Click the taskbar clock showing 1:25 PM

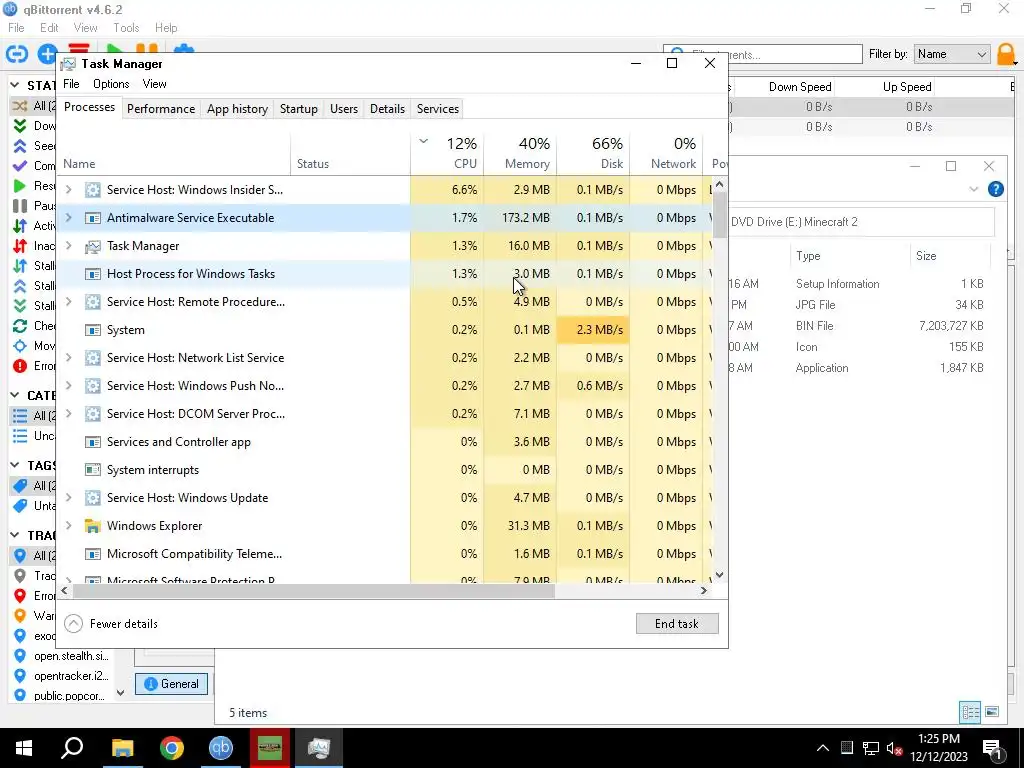(938, 748)
